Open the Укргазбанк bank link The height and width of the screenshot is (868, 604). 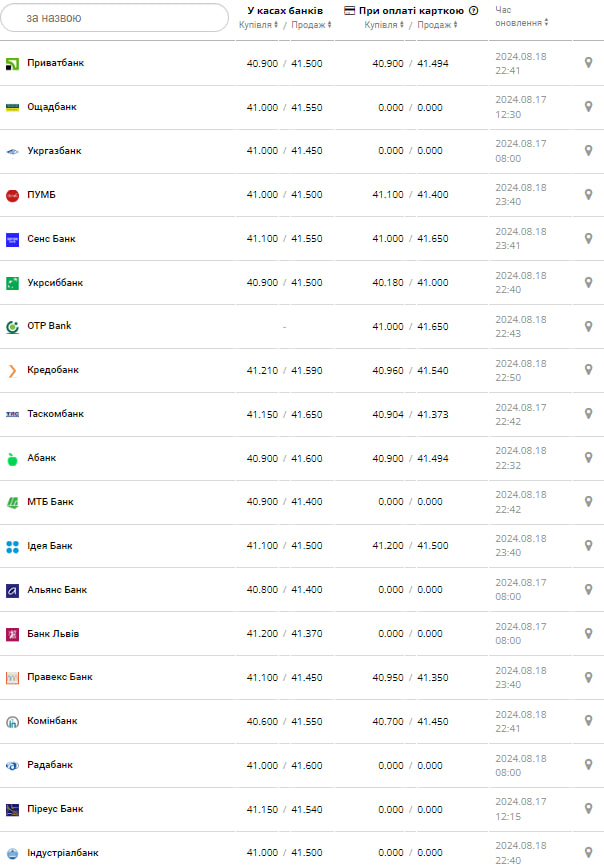[x=55, y=151]
